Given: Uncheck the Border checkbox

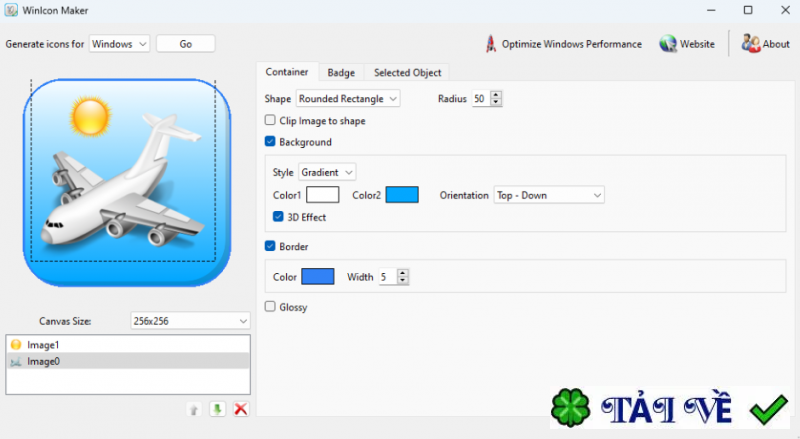Looking at the screenshot, I should (x=270, y=246).
